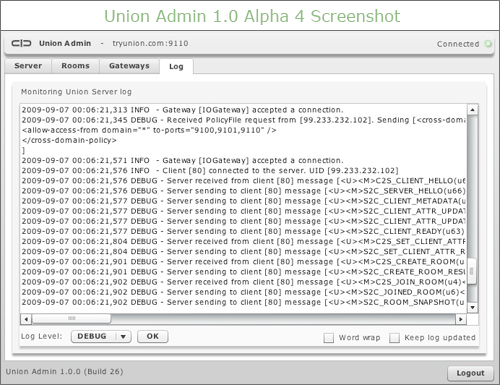Switch to the Rooms tab
The width and height of the screenshot is (500, 385).
pos(75,66)
